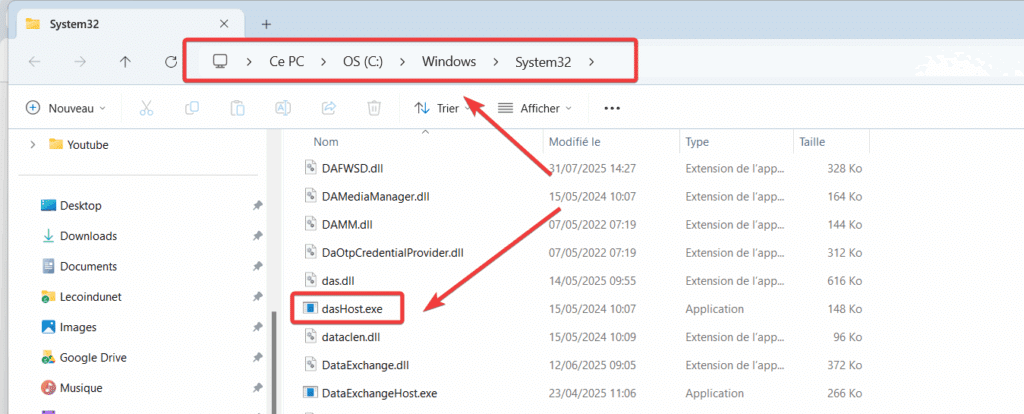This screenshot has width=1024, height=414.
Task: Click the Paste clipboard icon
Action: tap(237, 108)
